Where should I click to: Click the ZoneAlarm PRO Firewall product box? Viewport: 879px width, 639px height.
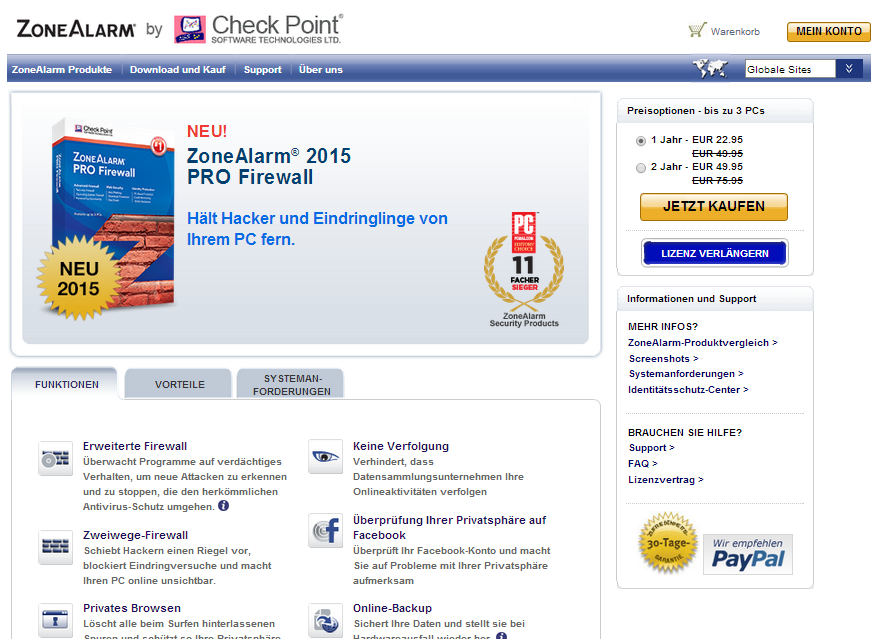click(112, 213)
